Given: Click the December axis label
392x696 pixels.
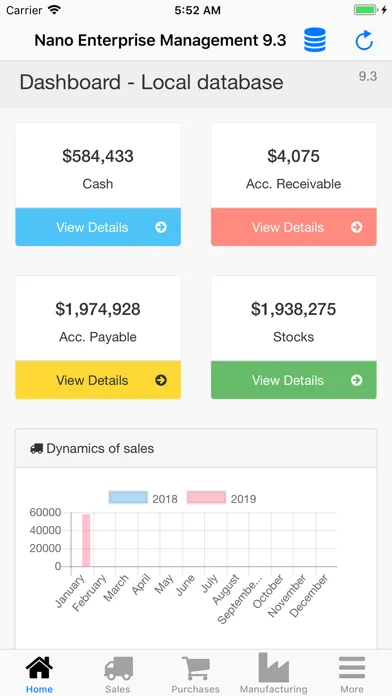Looking at the screenshot, I should click(x=309, y=595).
